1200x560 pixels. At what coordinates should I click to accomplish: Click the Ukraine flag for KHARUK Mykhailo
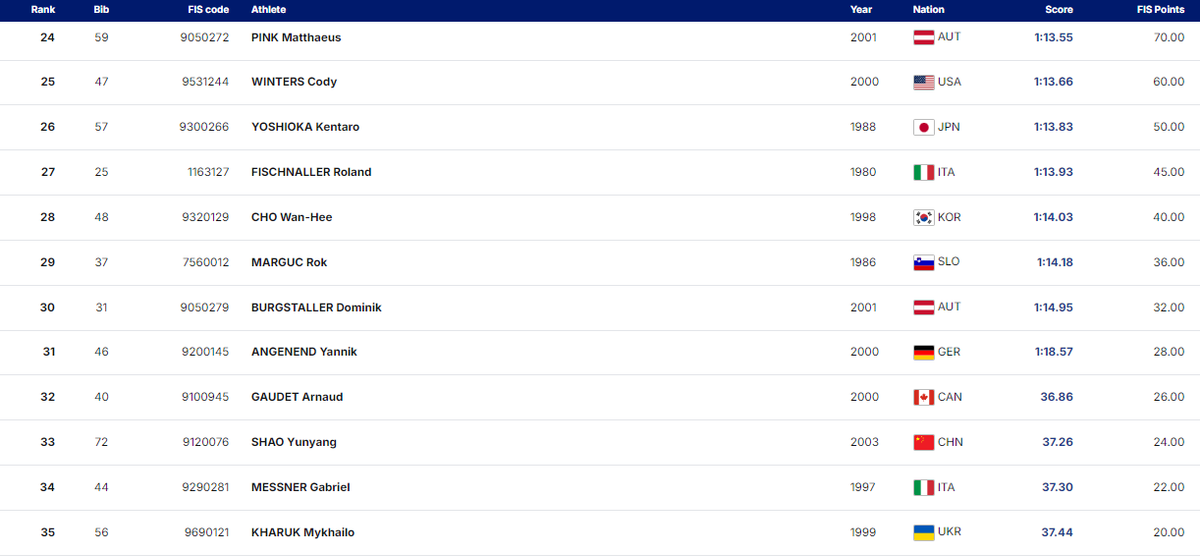coord(923,532)
